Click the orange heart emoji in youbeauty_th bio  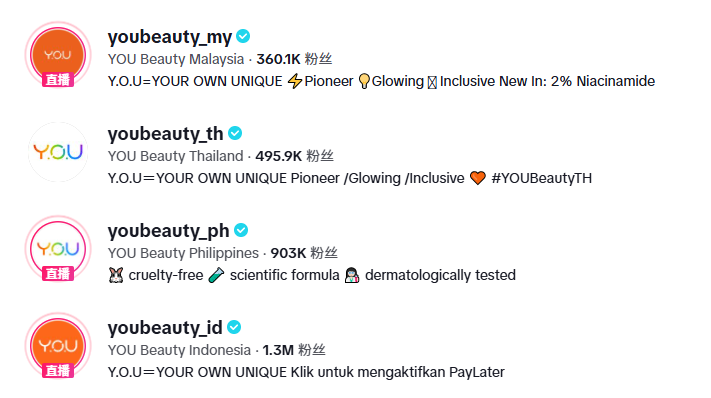tap(477, 178)
